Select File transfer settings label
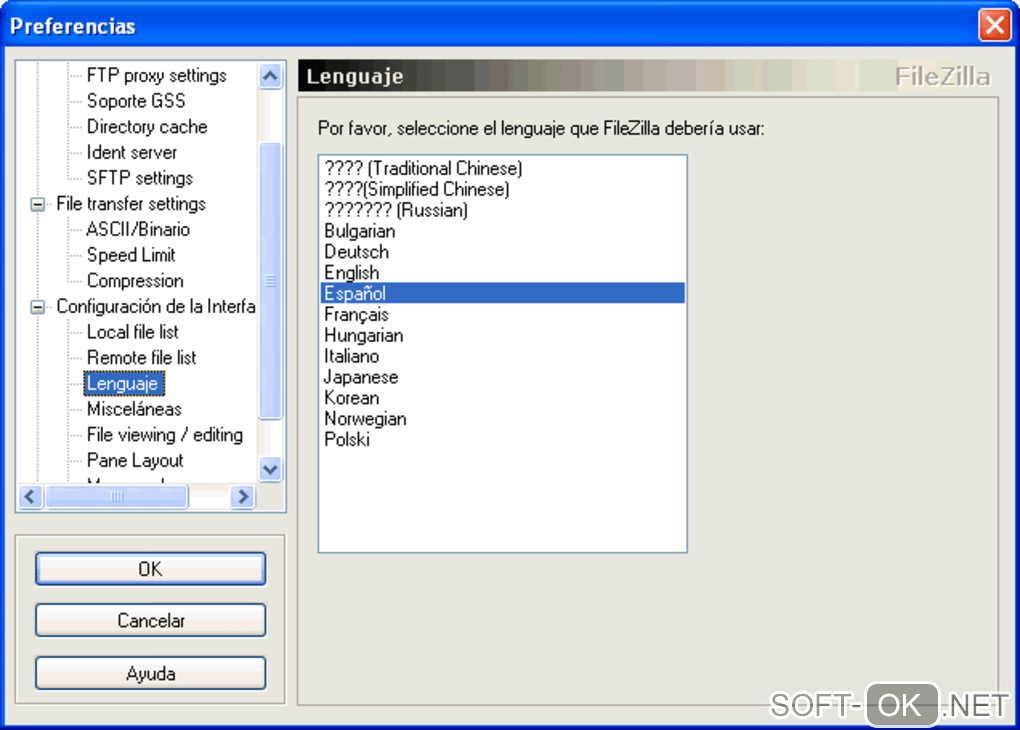1020x730 pixels. [x=131, y=204]
